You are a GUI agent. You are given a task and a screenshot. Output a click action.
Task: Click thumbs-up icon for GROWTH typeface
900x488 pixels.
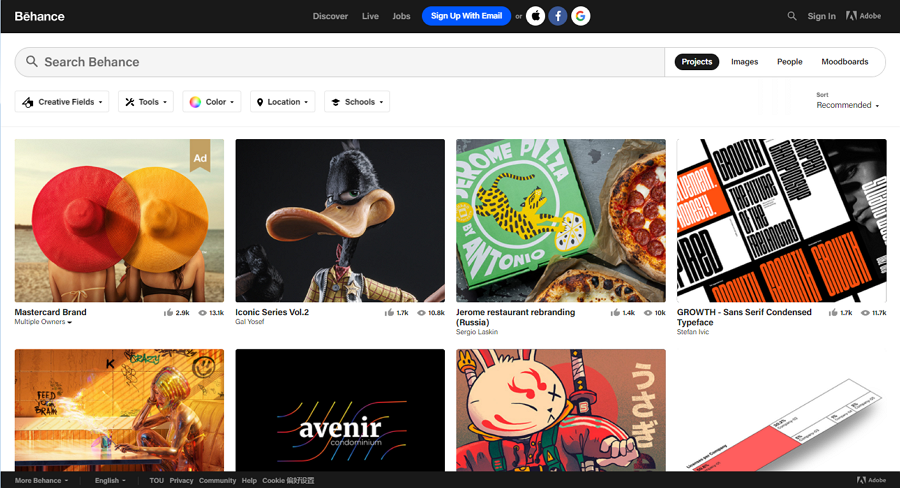click(x=833, y=313)
